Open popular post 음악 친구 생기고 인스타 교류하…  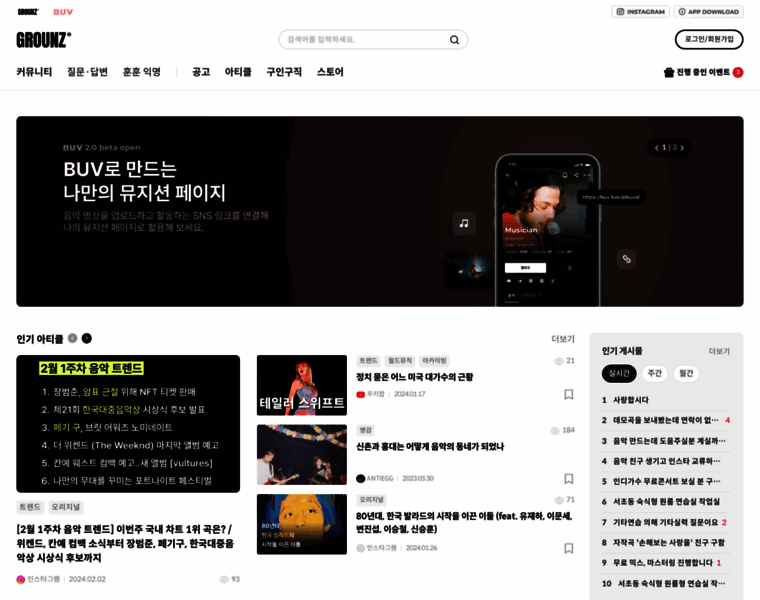667,461
